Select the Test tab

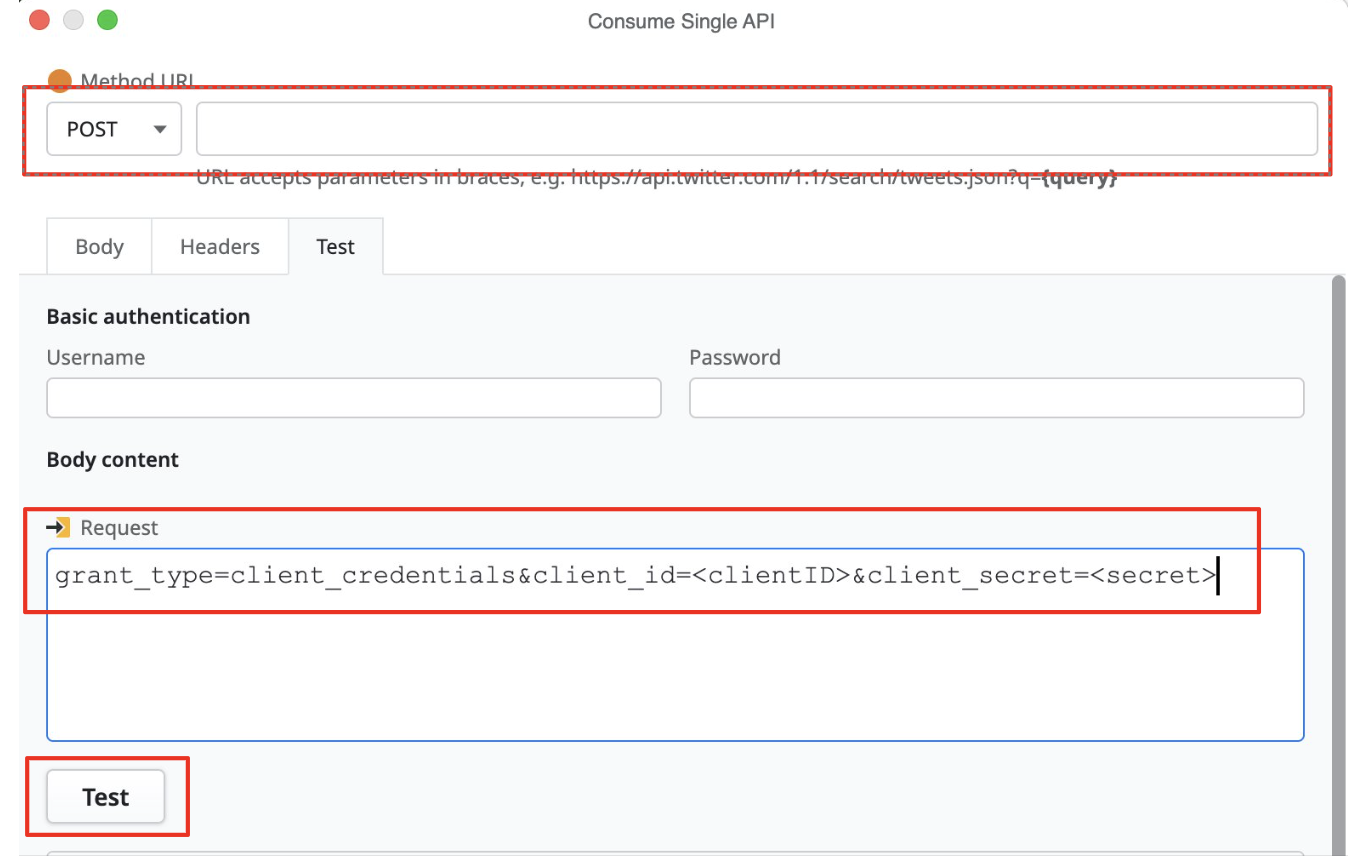click(x=335, y=246)
